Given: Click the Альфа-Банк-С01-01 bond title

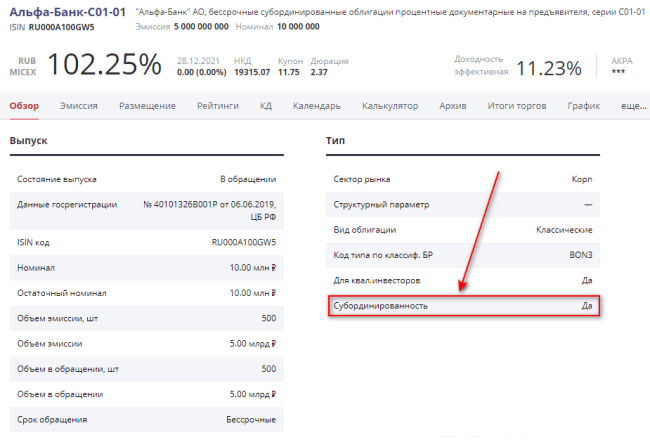Looking at the screenshot, I should 68,10.
